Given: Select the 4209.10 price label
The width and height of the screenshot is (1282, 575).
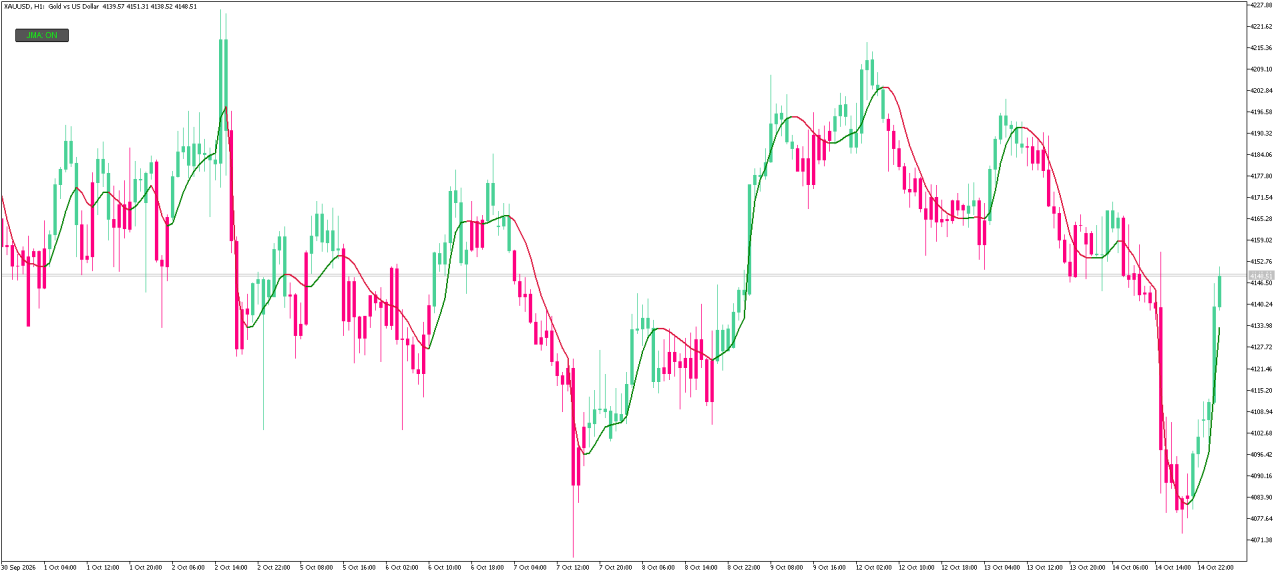Looking at the screenshot, I should (1260, 69).
